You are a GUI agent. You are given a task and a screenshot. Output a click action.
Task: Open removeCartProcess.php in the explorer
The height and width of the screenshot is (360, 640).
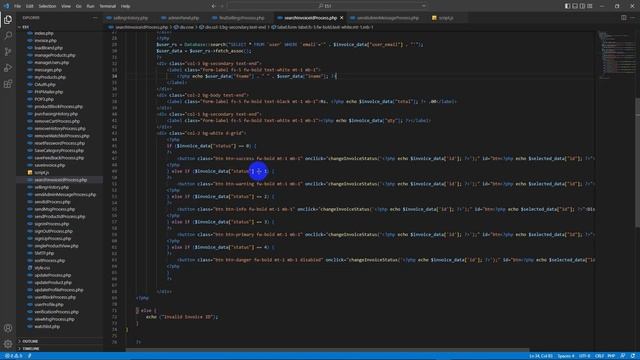[x=57, y=121]
